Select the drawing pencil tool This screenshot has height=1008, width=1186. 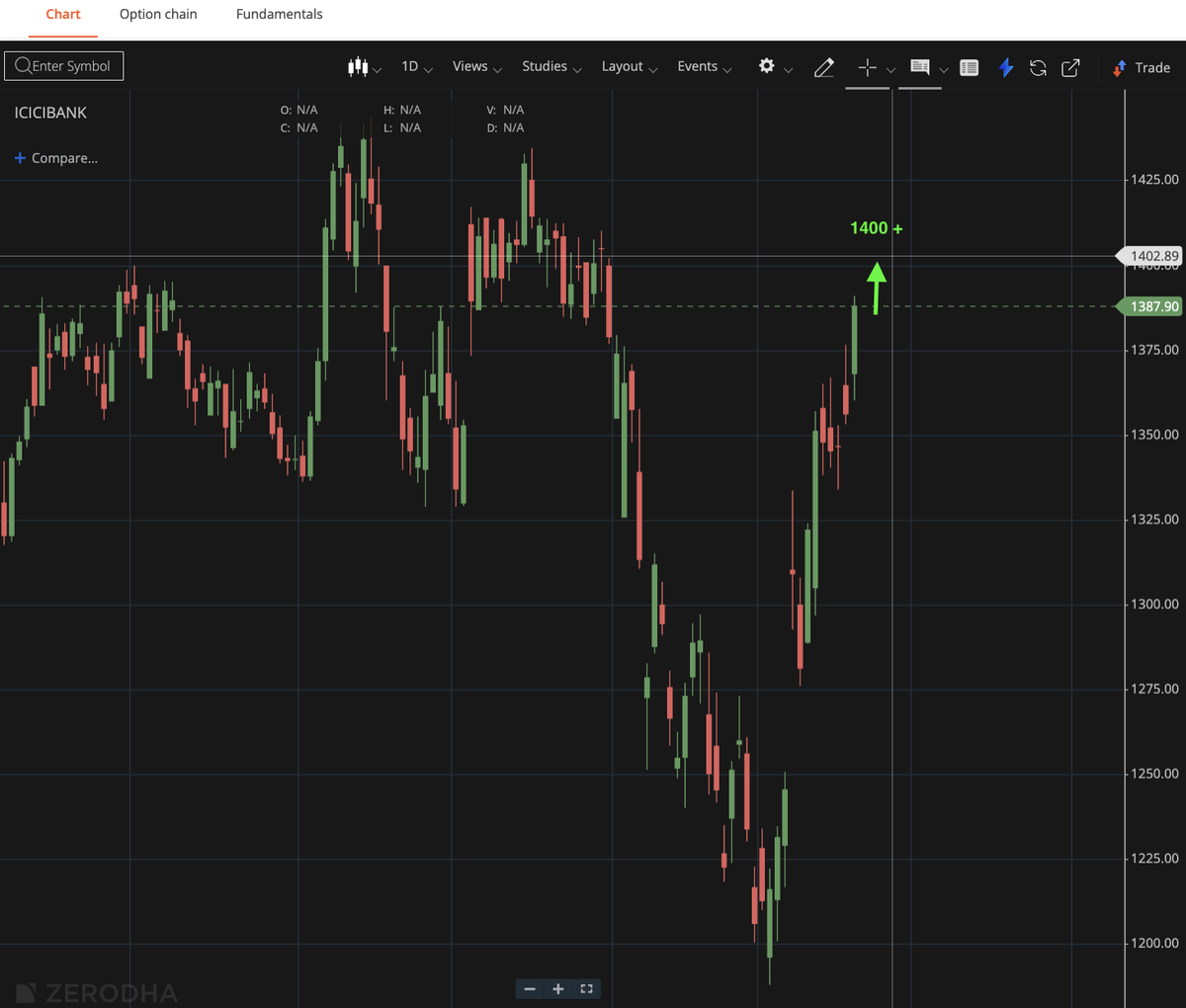(x=824, y=67)
